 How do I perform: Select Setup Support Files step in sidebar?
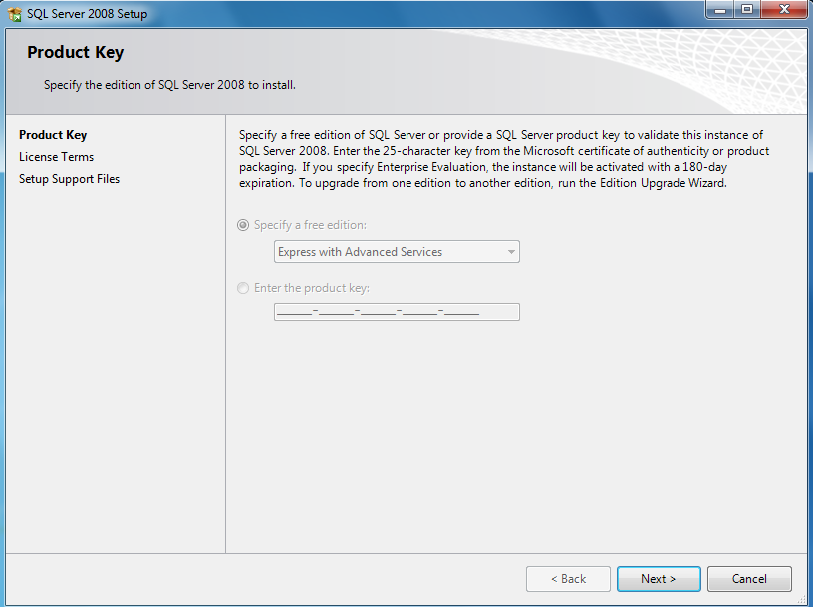(x=69, y=179)
